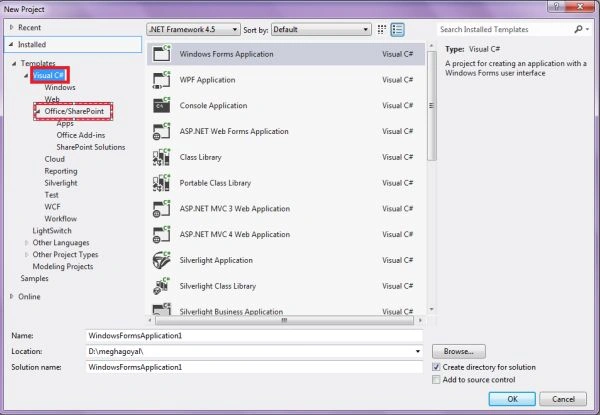The width and height of the screenshot is (600, 415).
Task: Click the ASP.NET MVC 3 Web Application icon
Action: coord(161,208)
